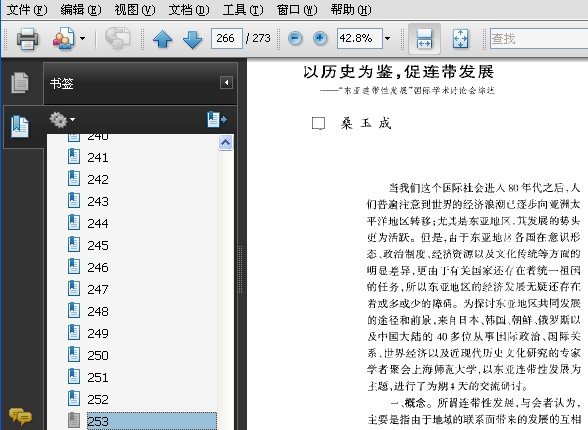Click the document title 以历史为鉴,促连带发展
The width and height of the screenshot is (588, 430).
tap(398, 72)
